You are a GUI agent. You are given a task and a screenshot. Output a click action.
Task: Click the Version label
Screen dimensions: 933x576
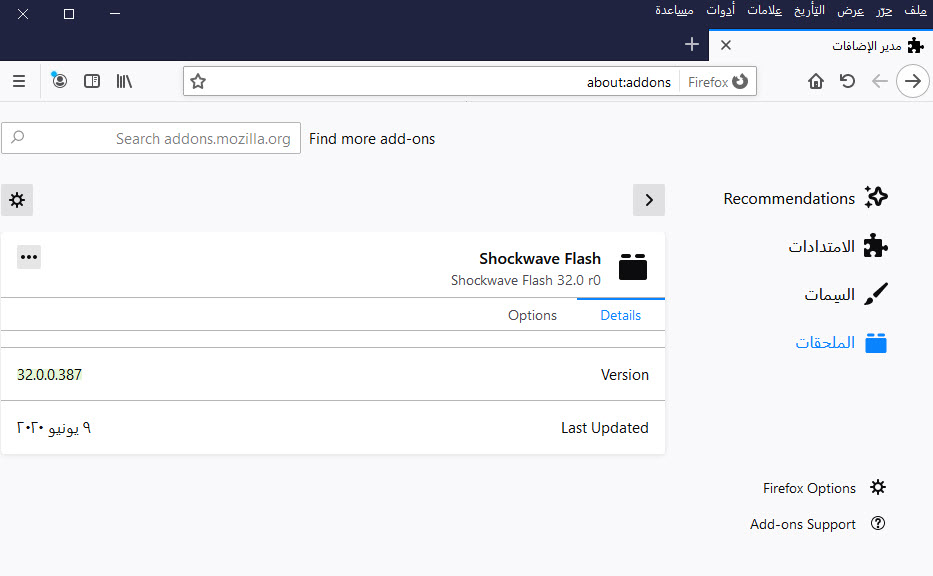pos(624,374)
